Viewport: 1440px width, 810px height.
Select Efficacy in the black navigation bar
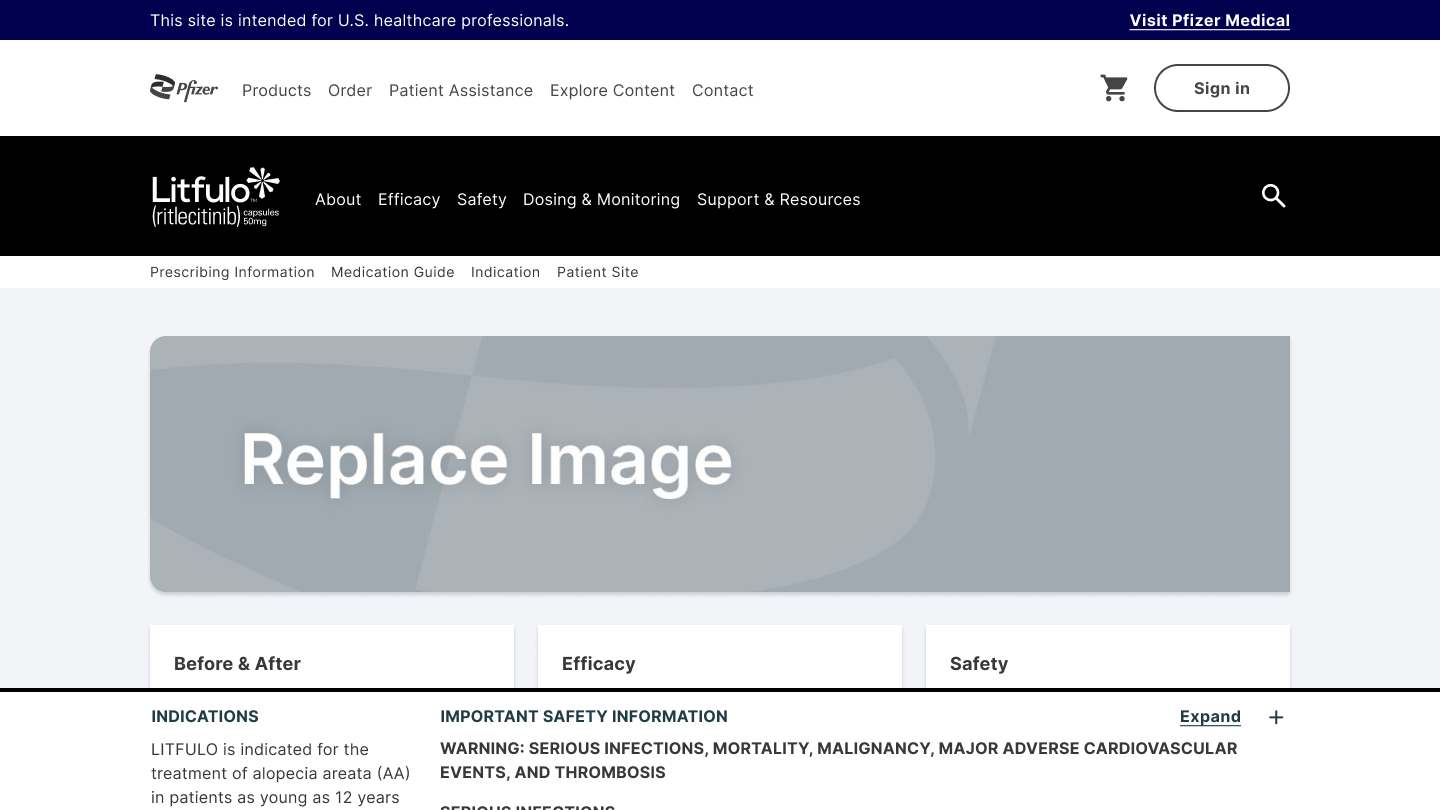409,199
